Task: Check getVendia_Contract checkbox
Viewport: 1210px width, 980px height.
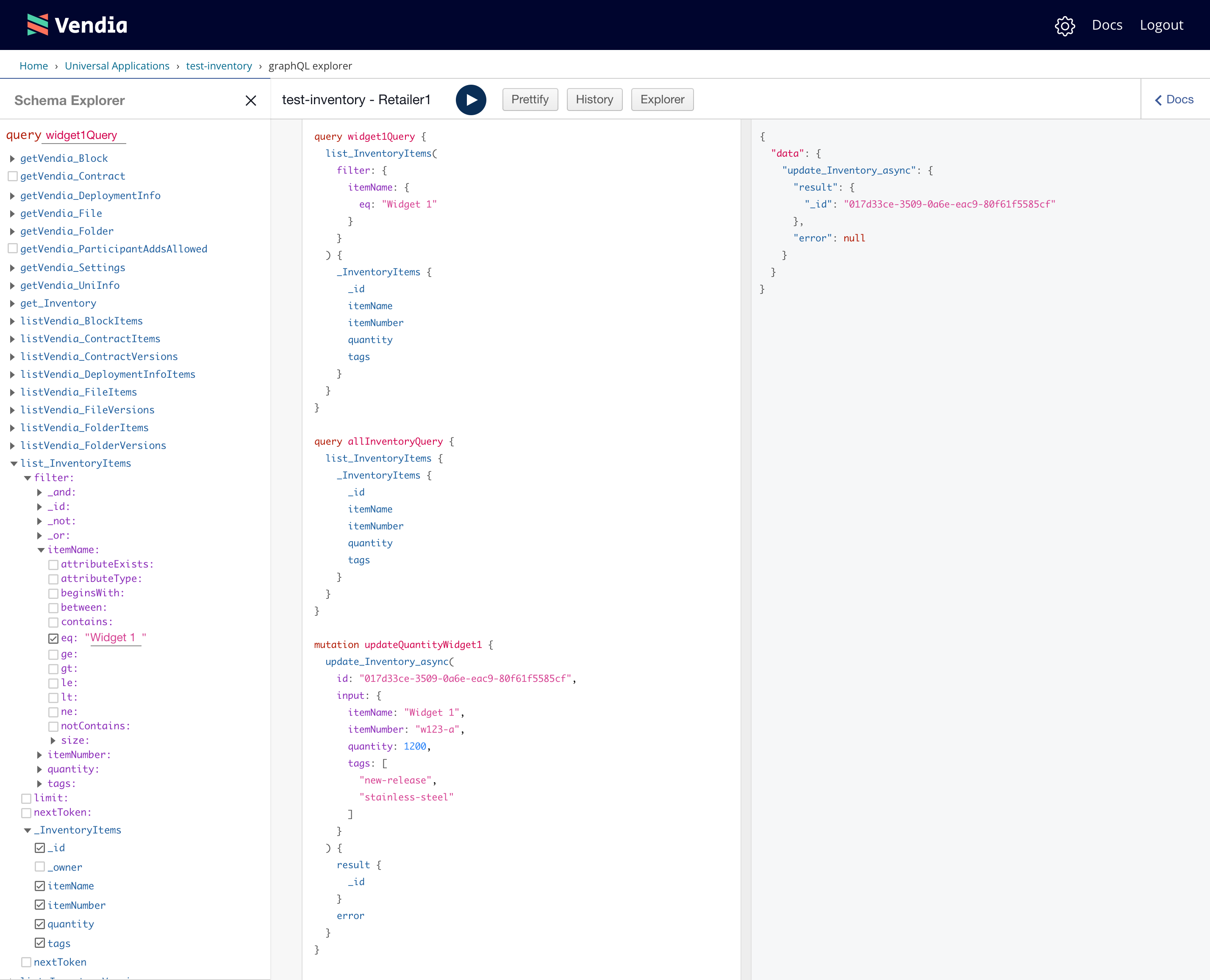Action: [12, 176]
